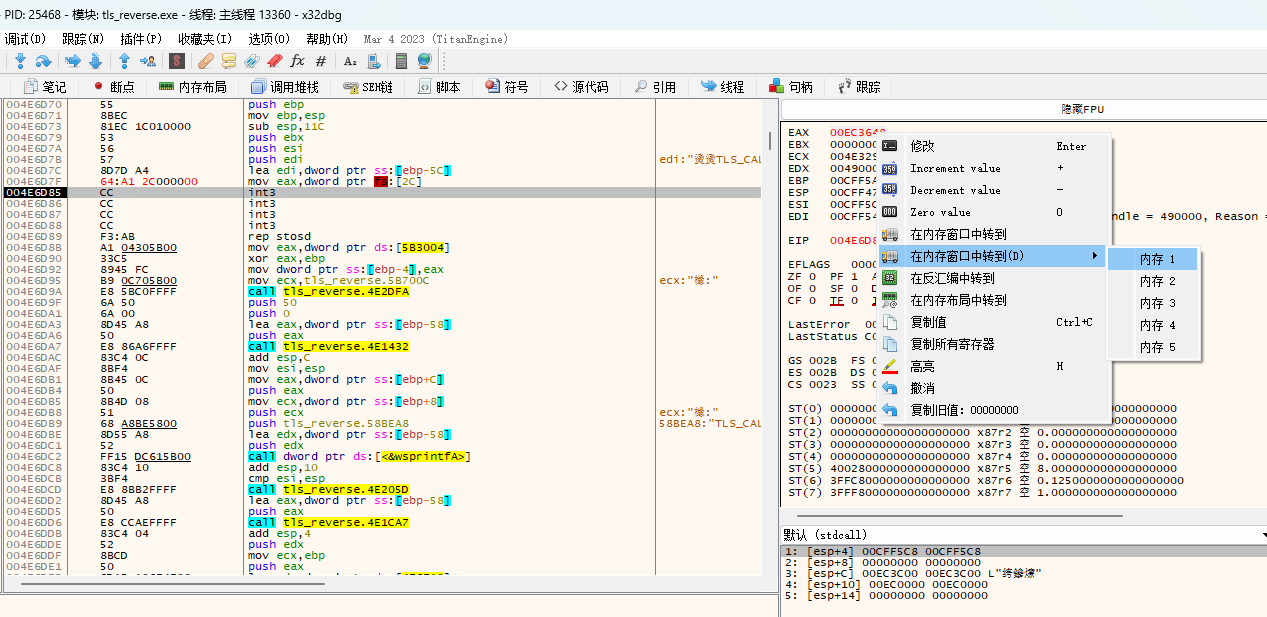Click the Step Over toolbar icon
The height and width of the screenshot is (617, 1267).
43,61
